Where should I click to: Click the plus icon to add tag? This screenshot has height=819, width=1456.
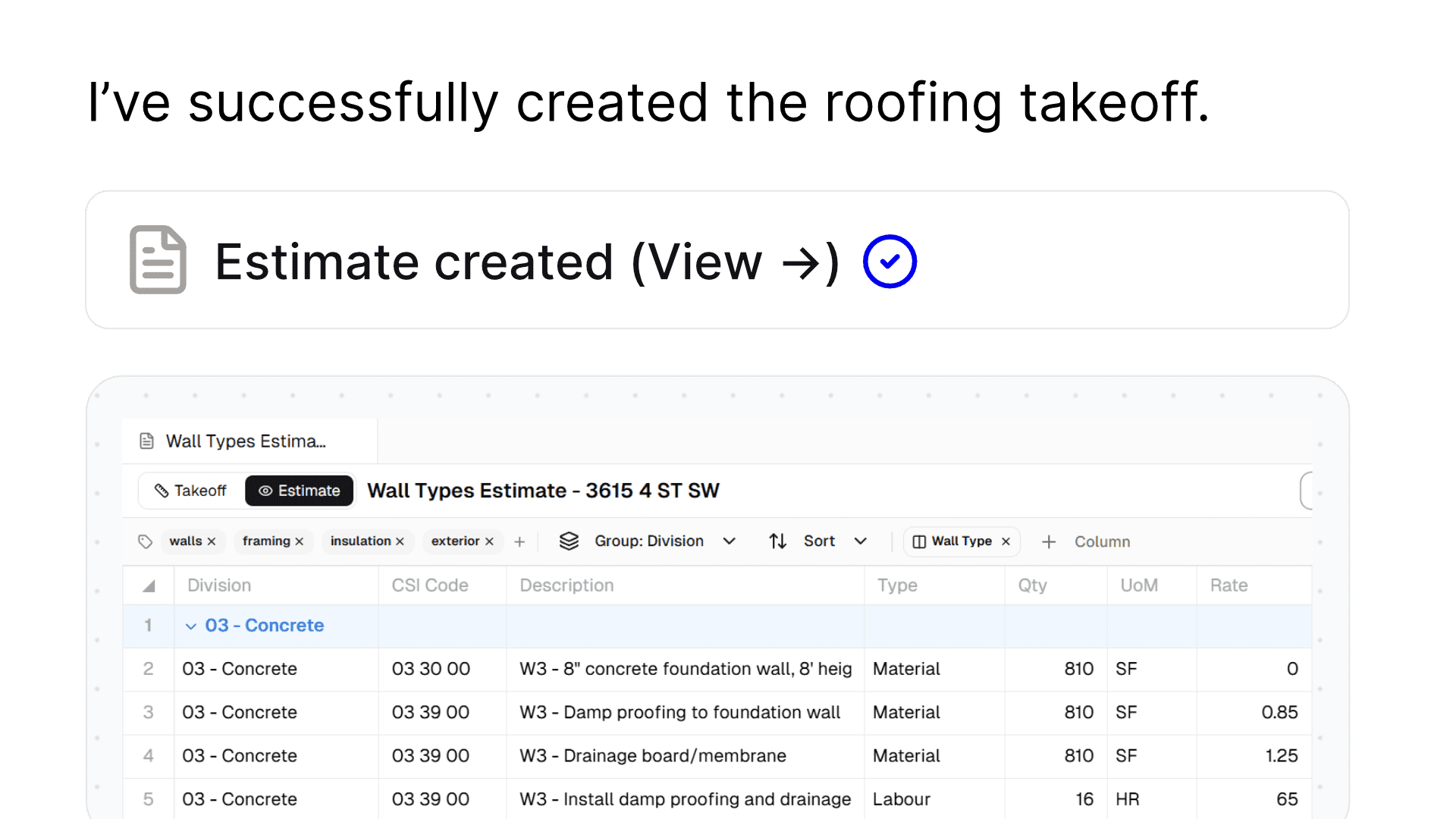coord(519,541)
